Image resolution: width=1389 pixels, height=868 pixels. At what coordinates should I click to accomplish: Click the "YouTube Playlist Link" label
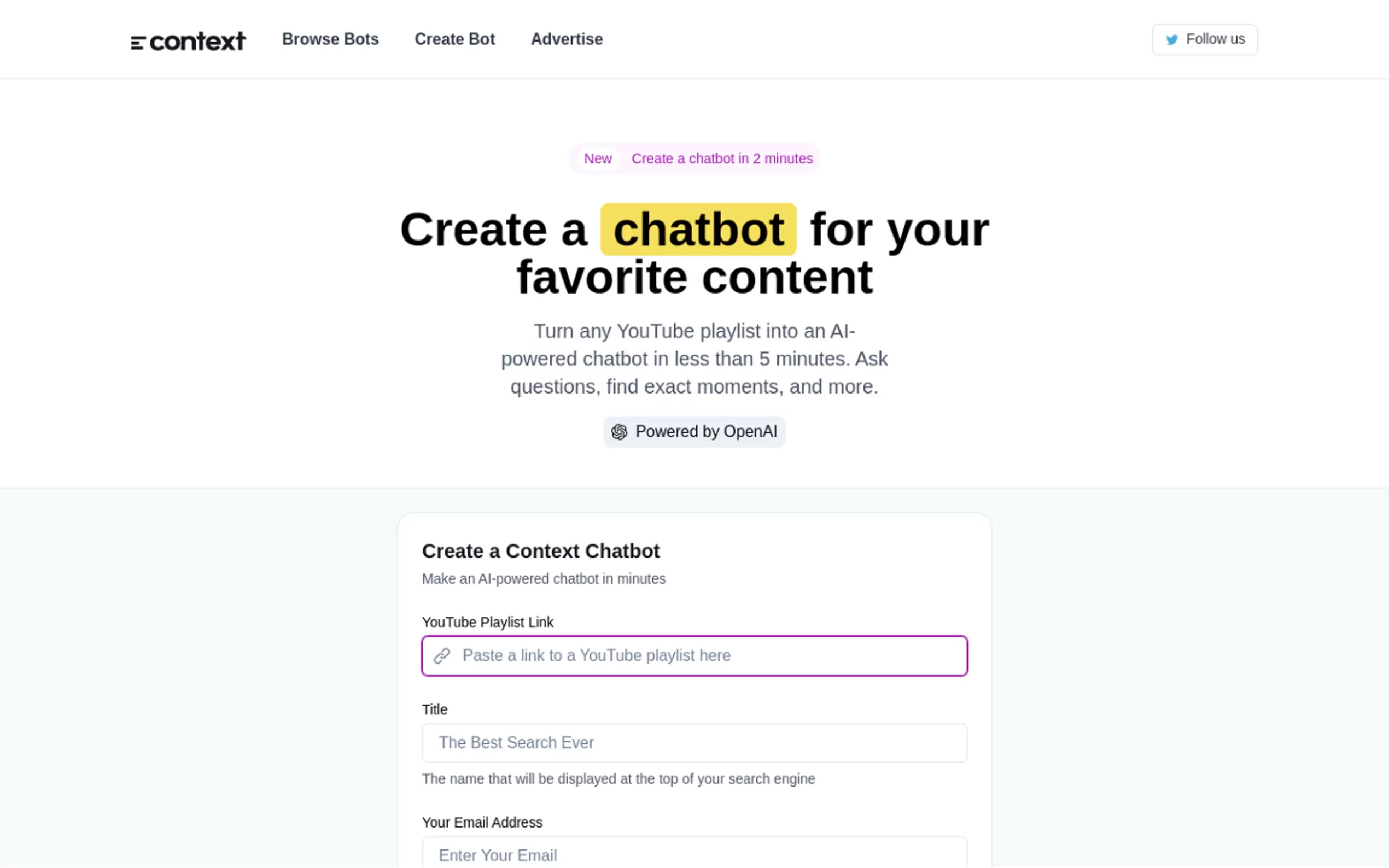click(x=487, y=622)
